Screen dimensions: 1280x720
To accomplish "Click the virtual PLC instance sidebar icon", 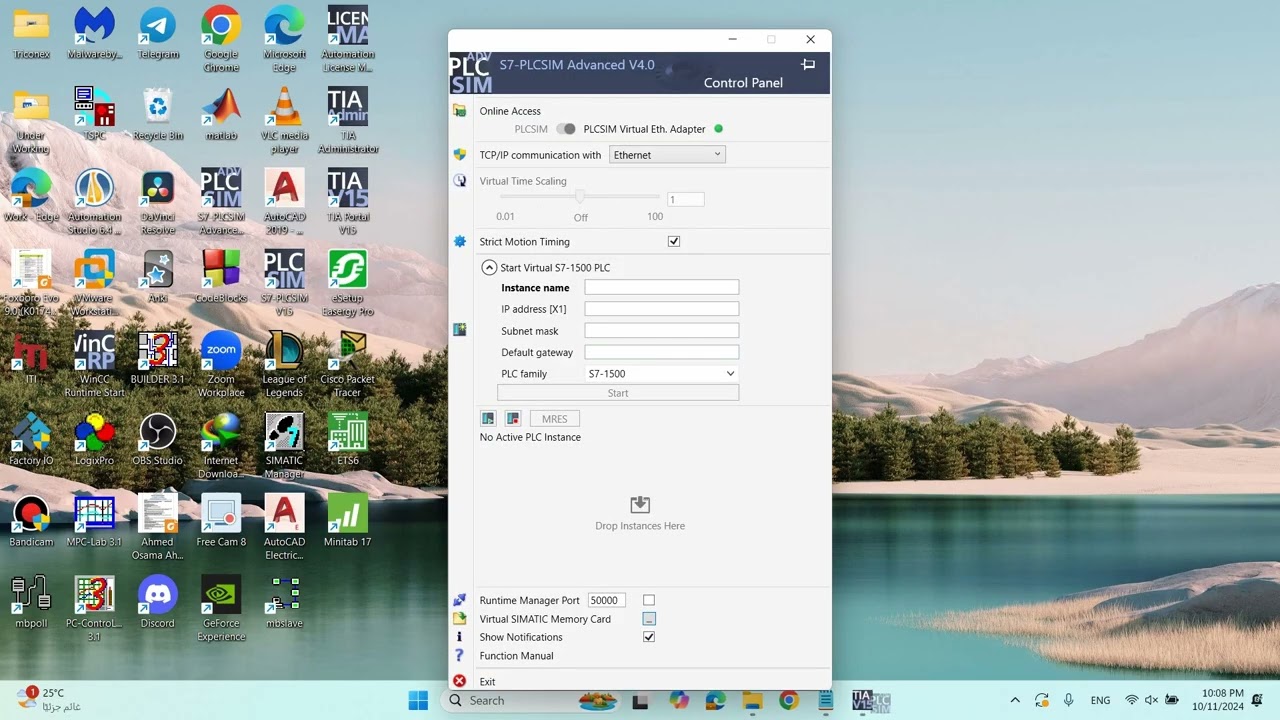I will coord(460,329).
